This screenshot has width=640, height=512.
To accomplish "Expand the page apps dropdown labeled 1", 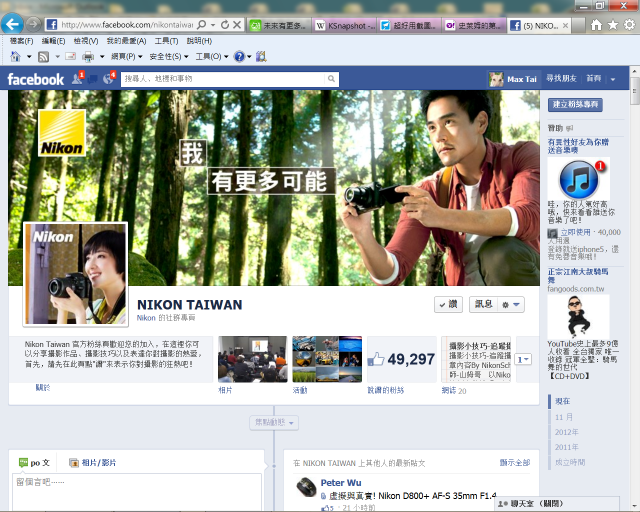I will tap(523, 359).
